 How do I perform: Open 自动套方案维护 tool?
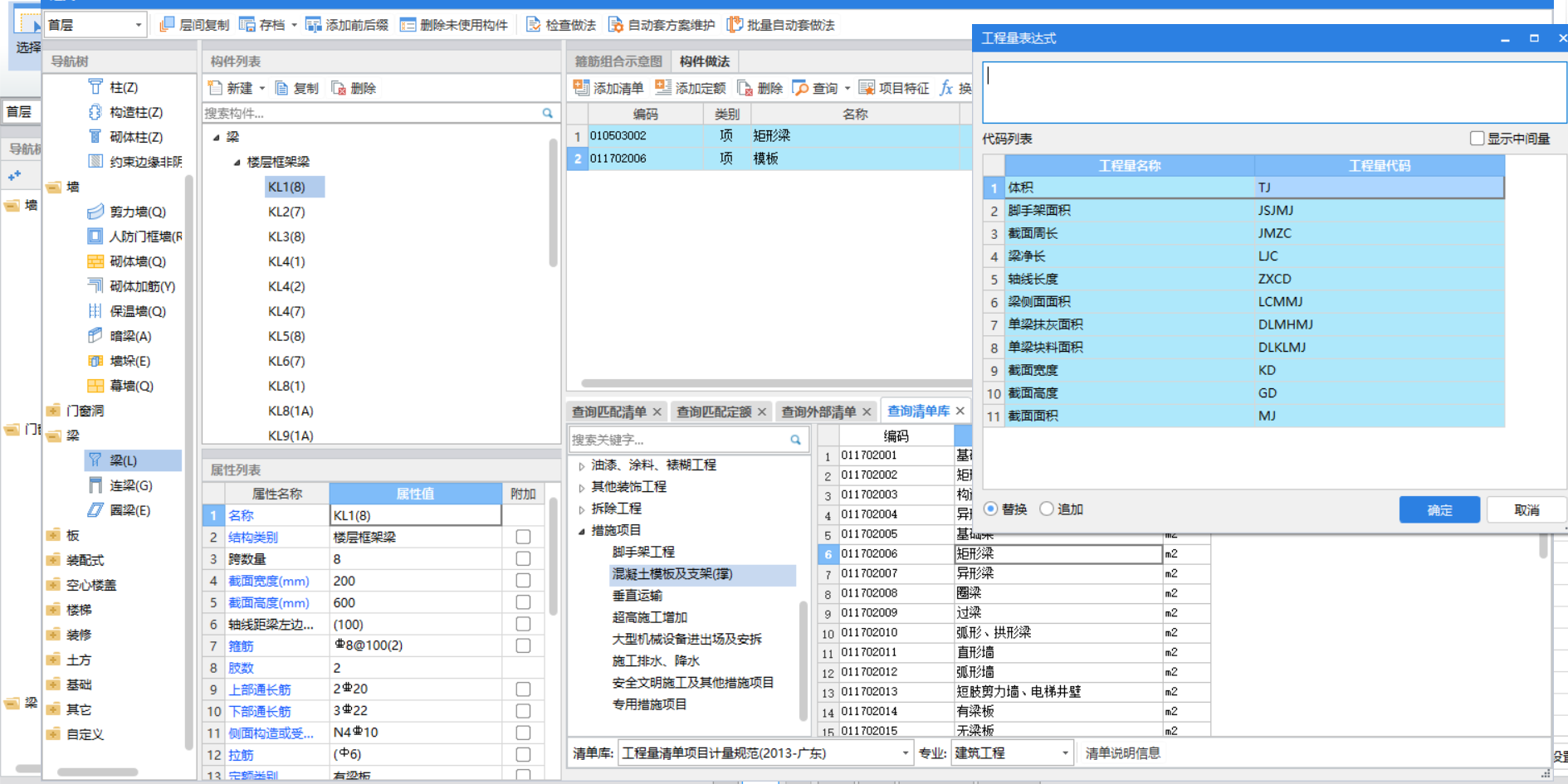coord(616,25)
